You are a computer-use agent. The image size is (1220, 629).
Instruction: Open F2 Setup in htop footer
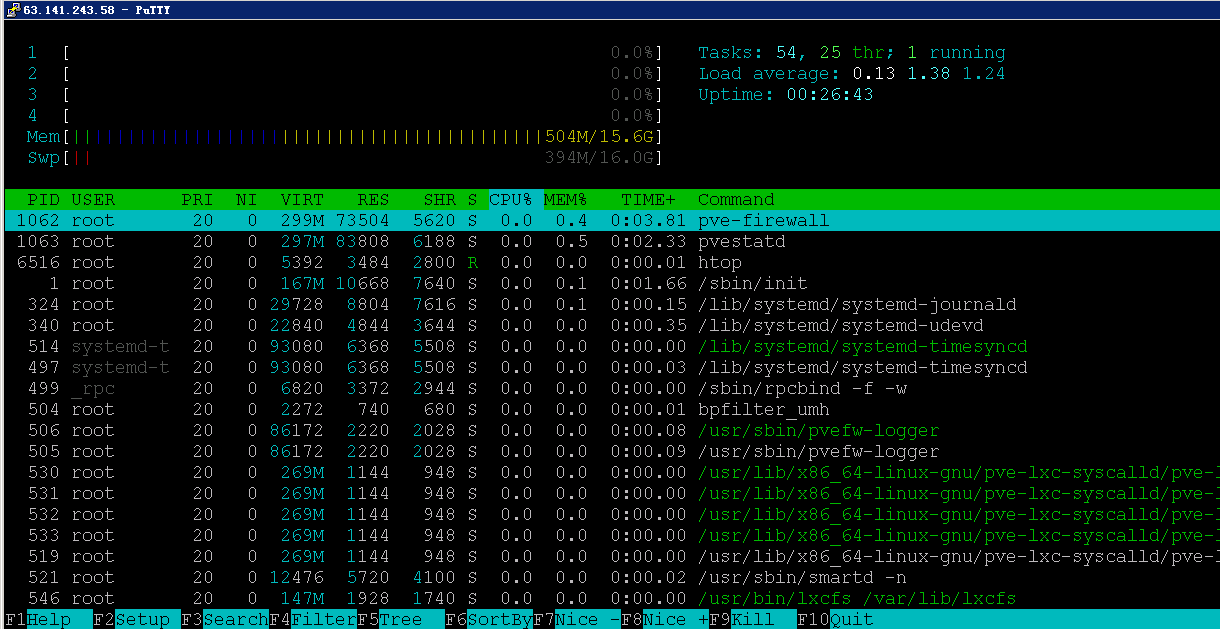tap(137, 620)
